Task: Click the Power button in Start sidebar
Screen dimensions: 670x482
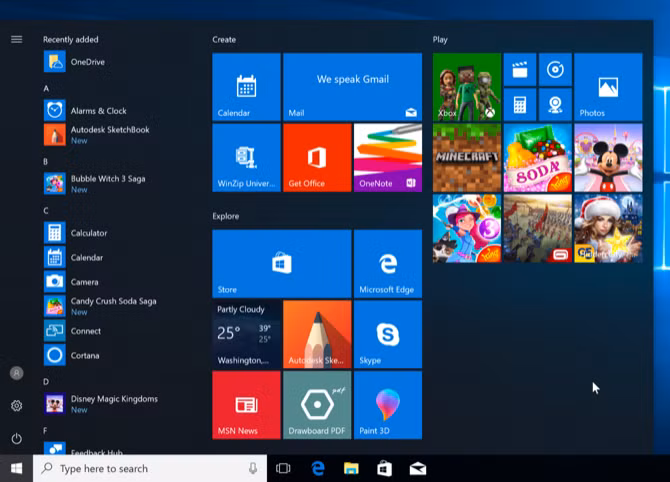Action: coord(16,438)
